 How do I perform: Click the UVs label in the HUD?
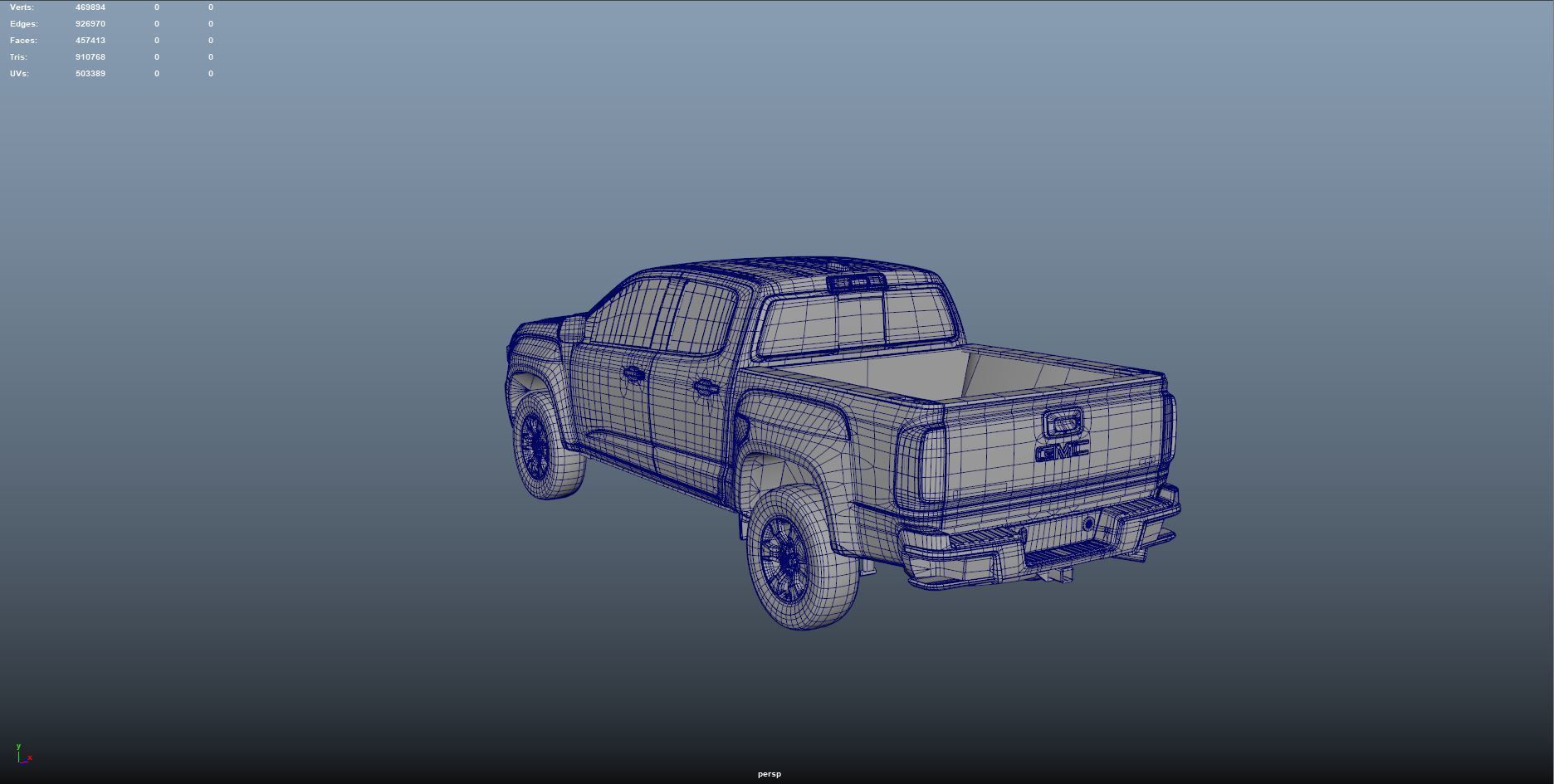click(x=19, y=74)
